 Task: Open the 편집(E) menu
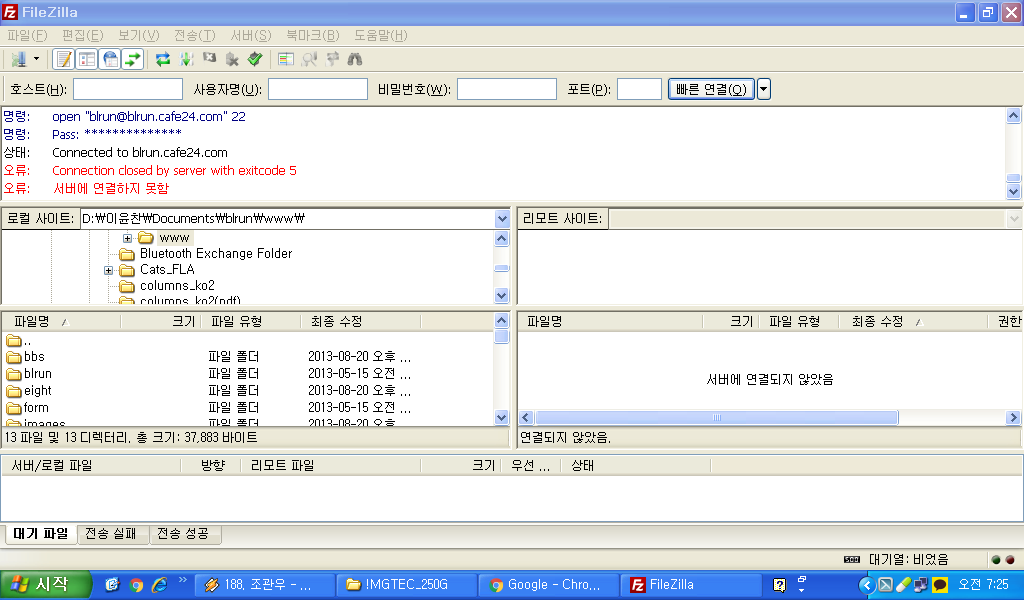coord(82,35)
